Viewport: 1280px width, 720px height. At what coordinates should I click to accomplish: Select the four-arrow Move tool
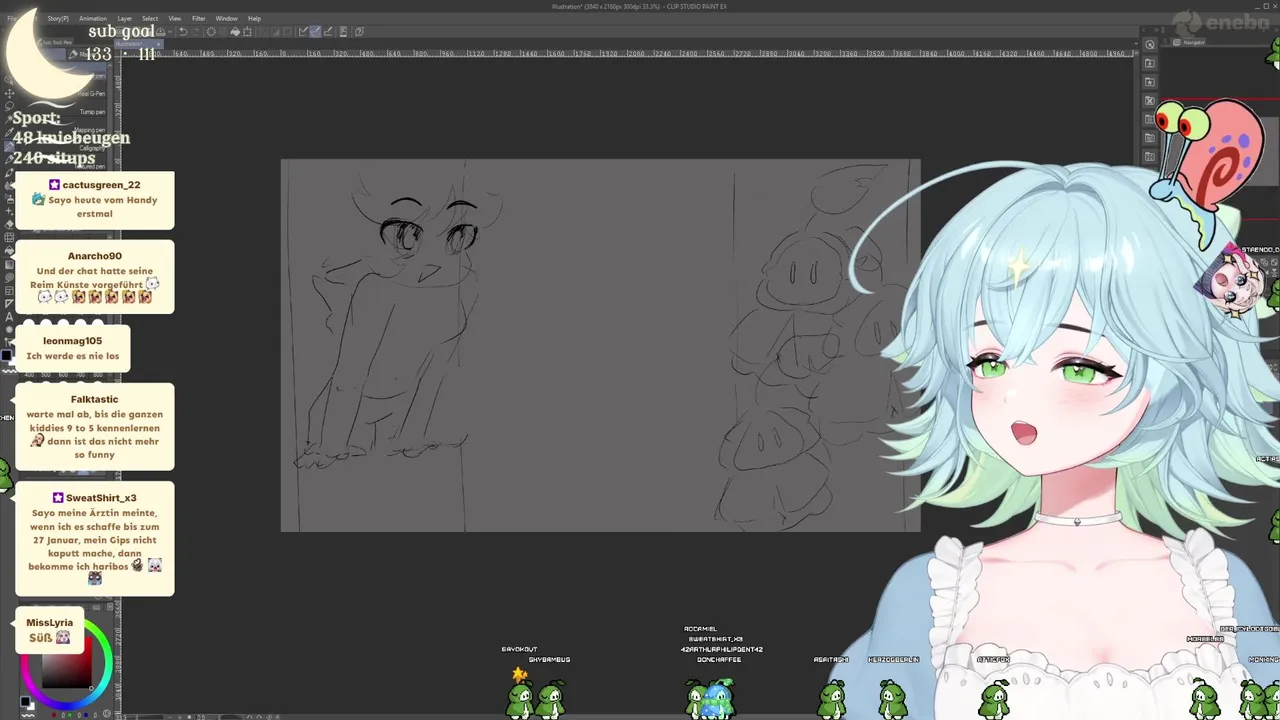pyautogui.click(x=8, y=93)
